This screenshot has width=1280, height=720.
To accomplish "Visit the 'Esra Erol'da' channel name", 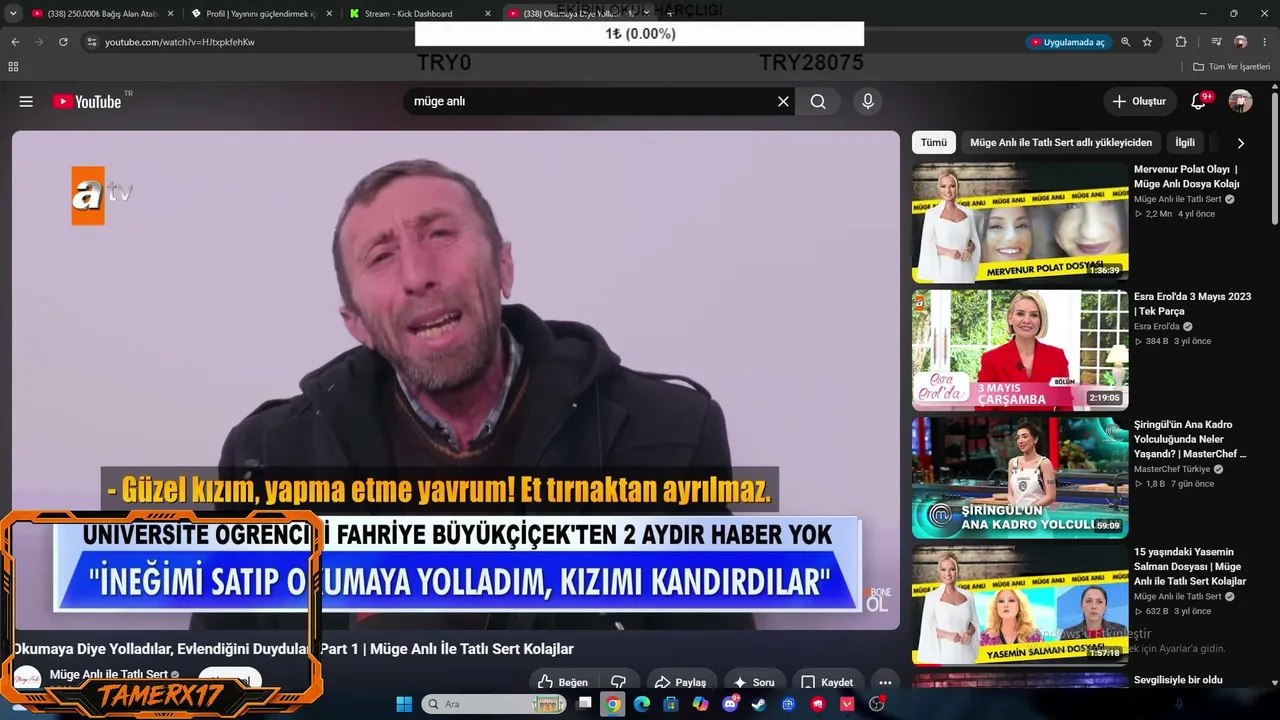I will click(x=1157, y=326).
